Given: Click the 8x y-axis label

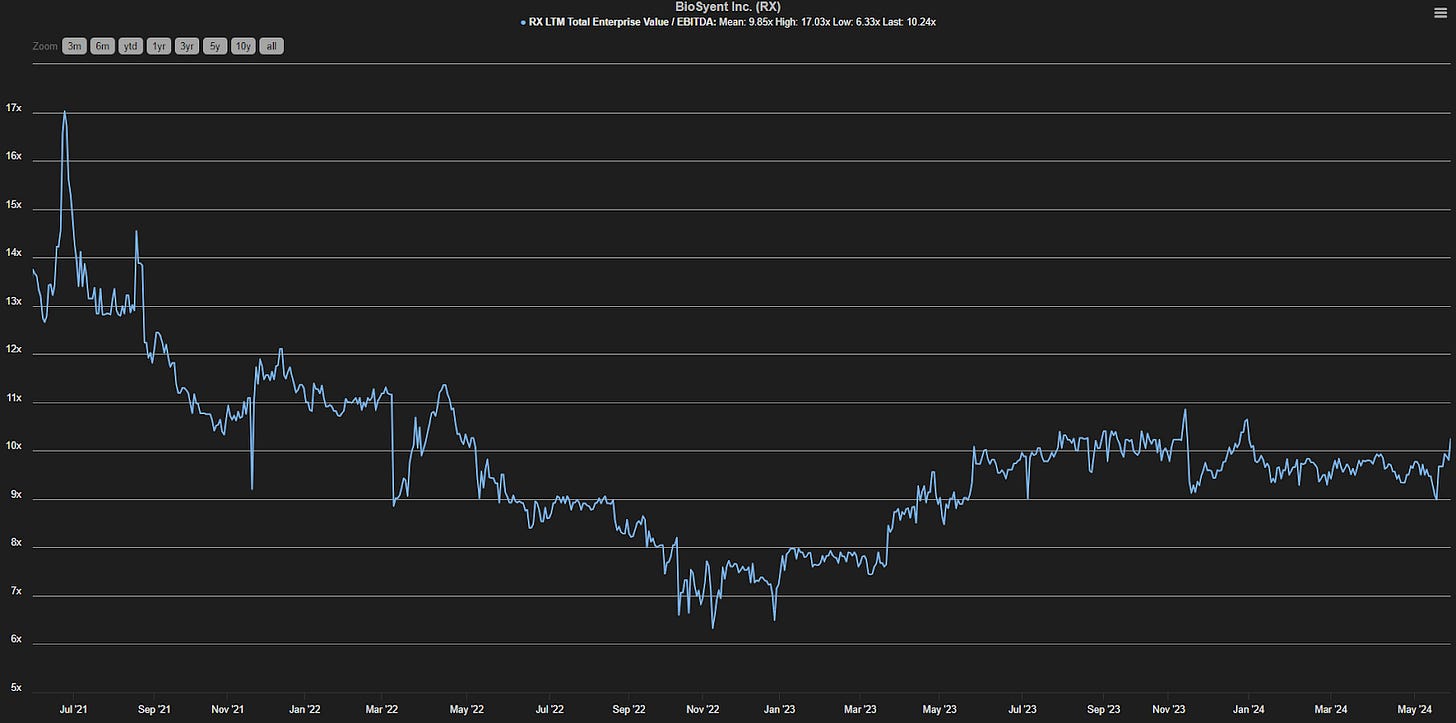Looking at the screenshot, I should click(x=16, y=542).
